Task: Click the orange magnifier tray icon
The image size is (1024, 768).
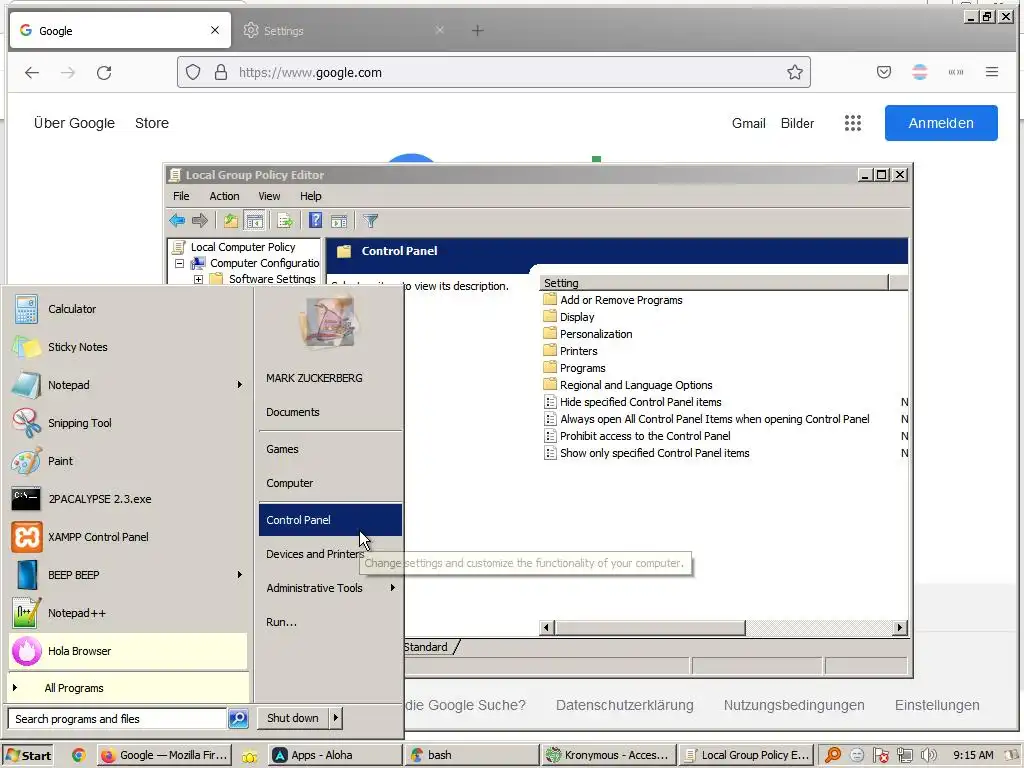Action: point(833,755)
